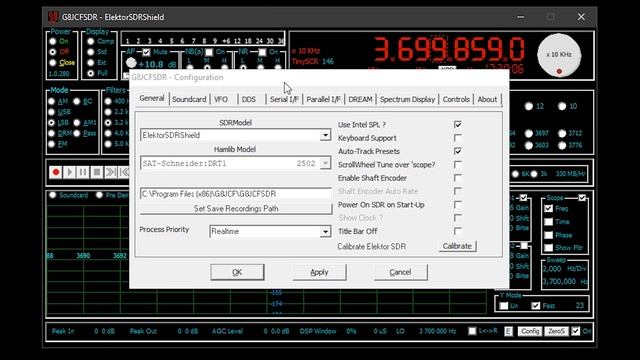Image resolution: width=640 pixels, height=360 pixels.
Task: Click the ZeroS button
Action: (x=556, y=331)
